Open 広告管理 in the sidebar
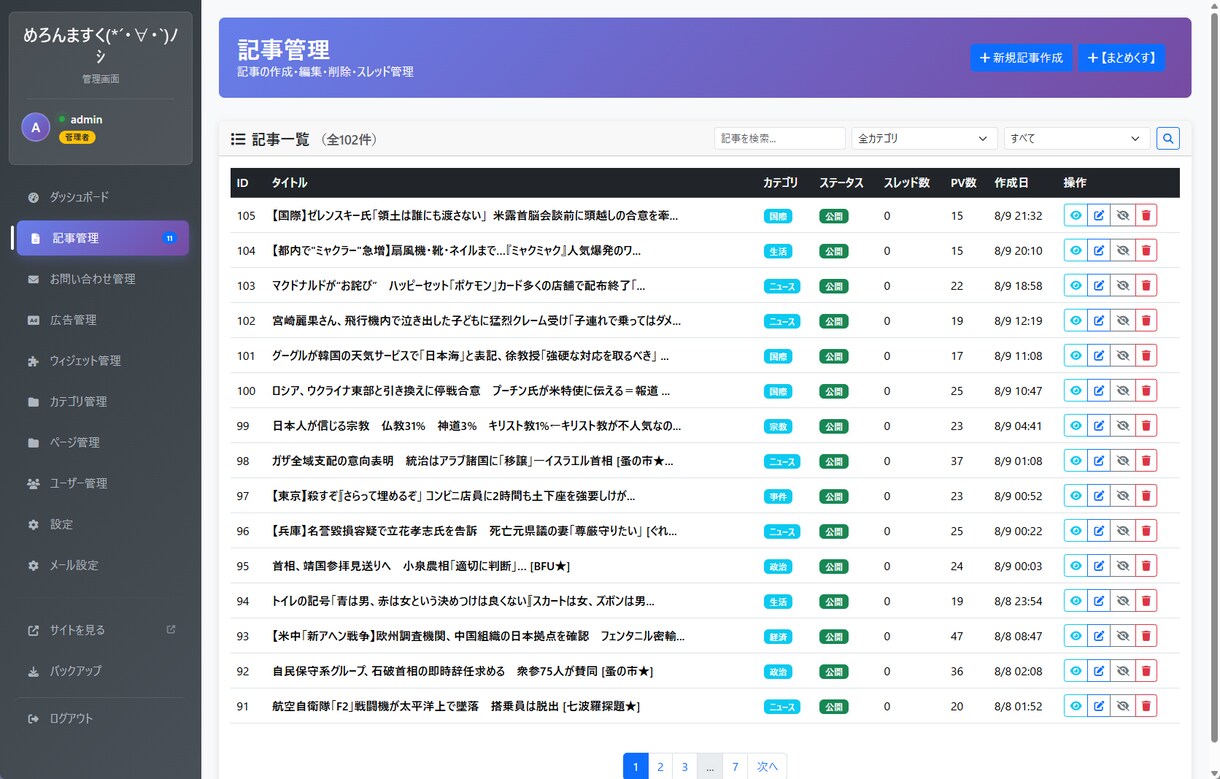Viewport: 1220px width, 779px height. pos(100,320)
